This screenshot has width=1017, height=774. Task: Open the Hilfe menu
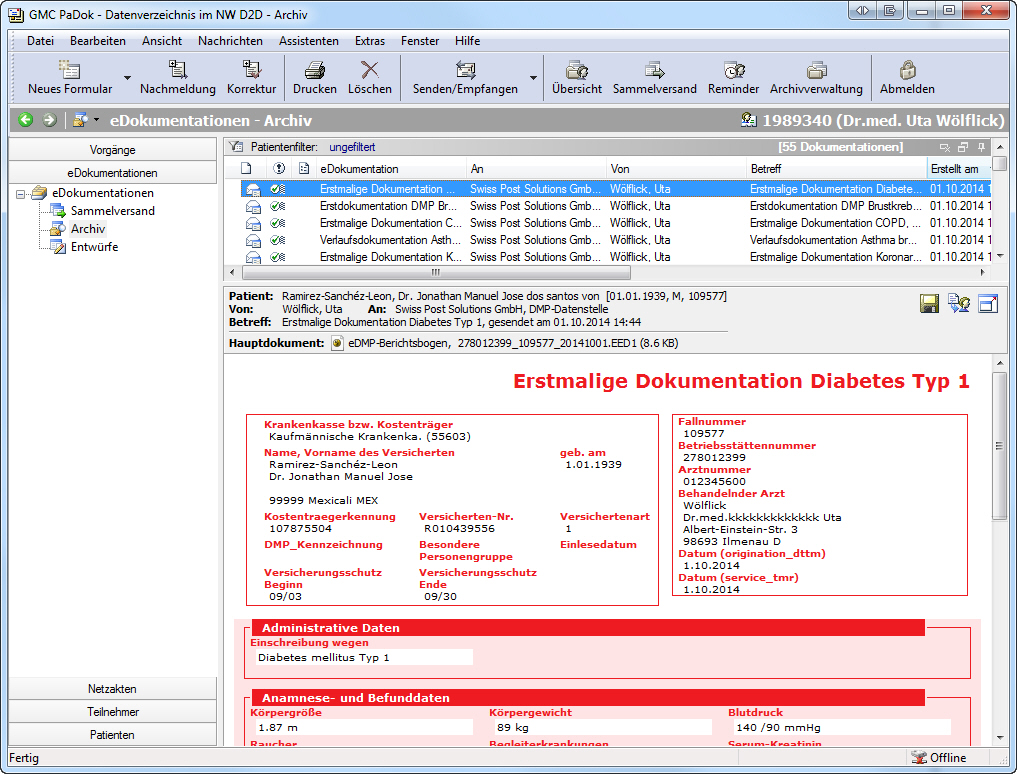(468, 41)
